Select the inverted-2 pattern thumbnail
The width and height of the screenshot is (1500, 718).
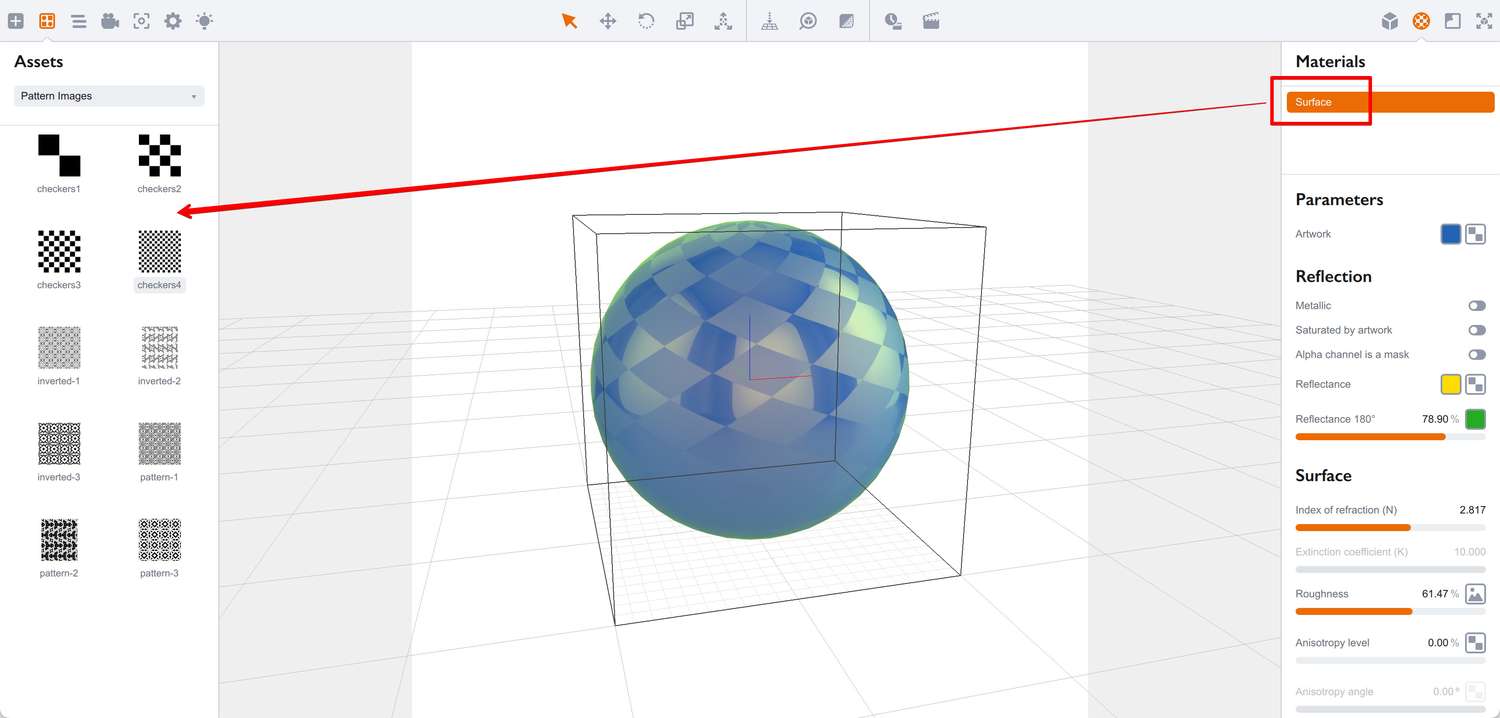click(159, 347)
